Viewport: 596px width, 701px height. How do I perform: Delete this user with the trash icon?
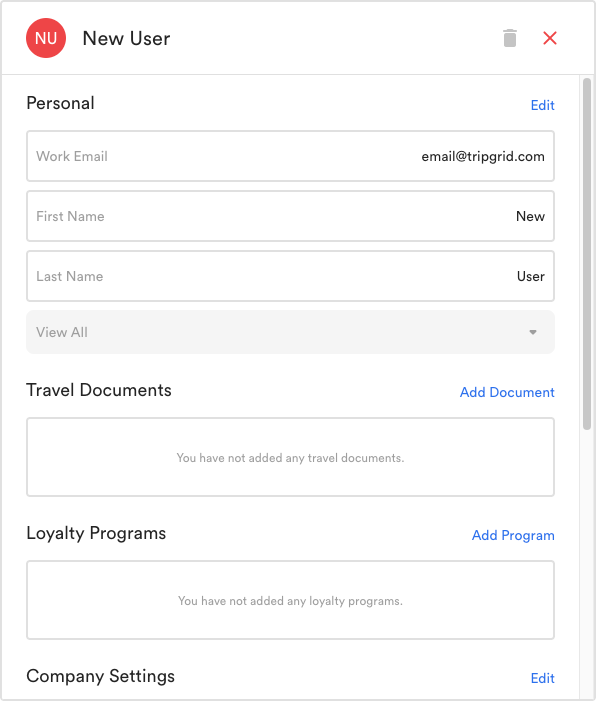[x=510, y=38]
